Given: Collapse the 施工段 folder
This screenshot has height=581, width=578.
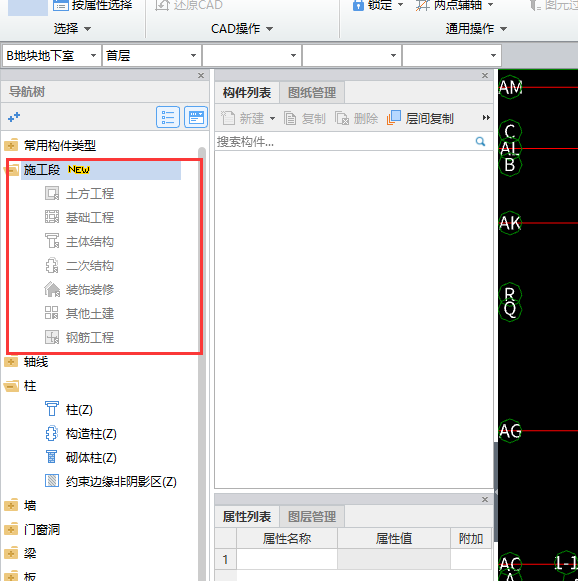Looking at the screenshot, I should pos(11,170).
